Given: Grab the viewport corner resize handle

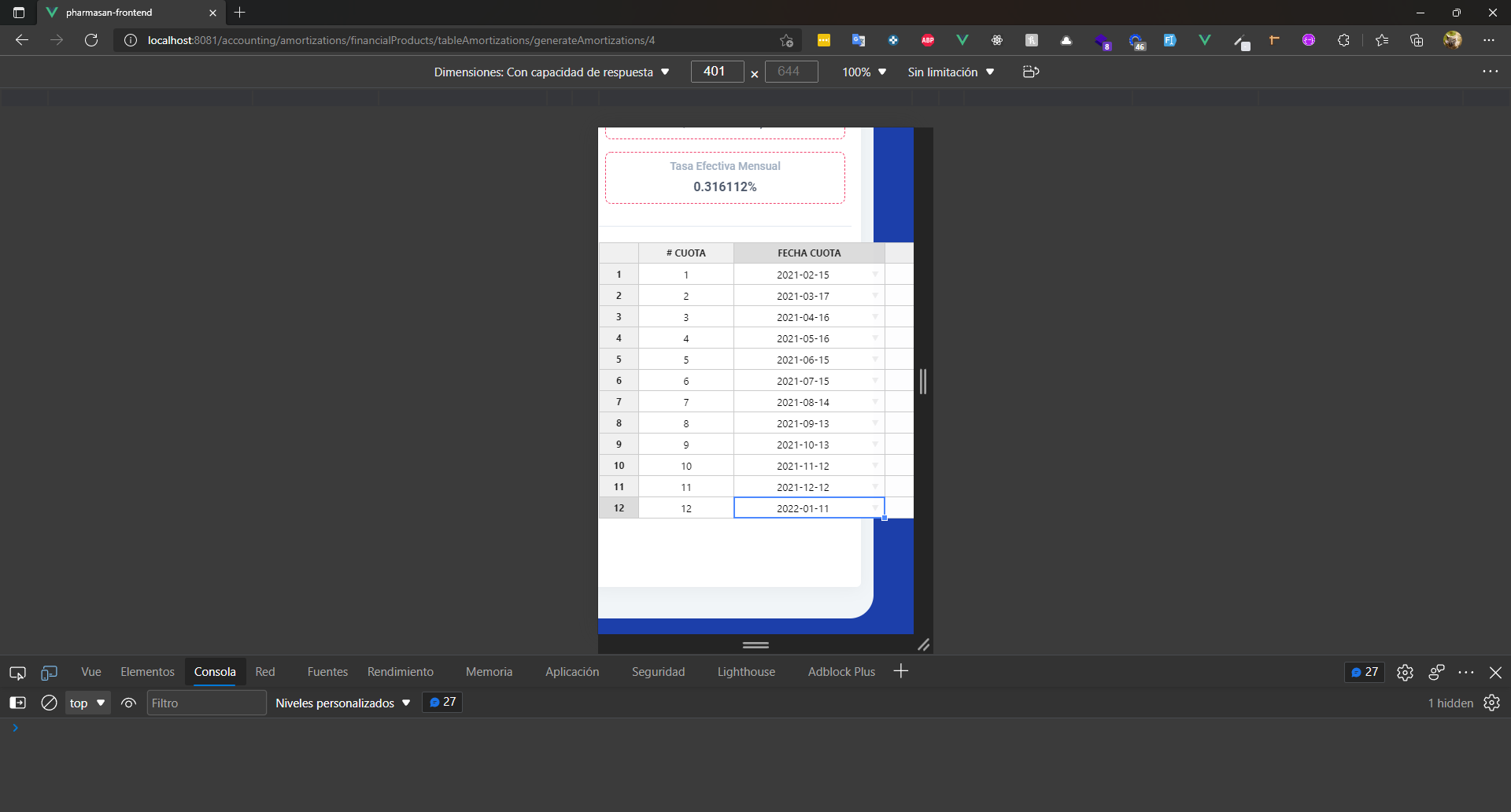Looking at the screenshot, I should pyautogui.click(x=924, y=644).
